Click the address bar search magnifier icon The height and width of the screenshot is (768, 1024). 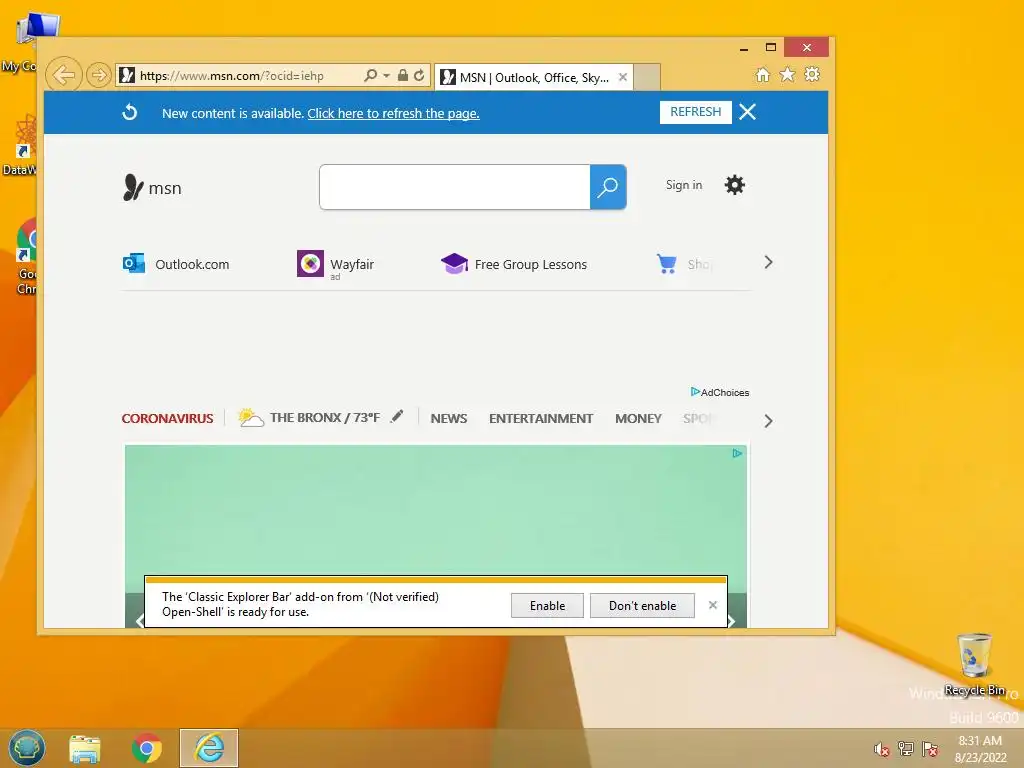(370, 75)
